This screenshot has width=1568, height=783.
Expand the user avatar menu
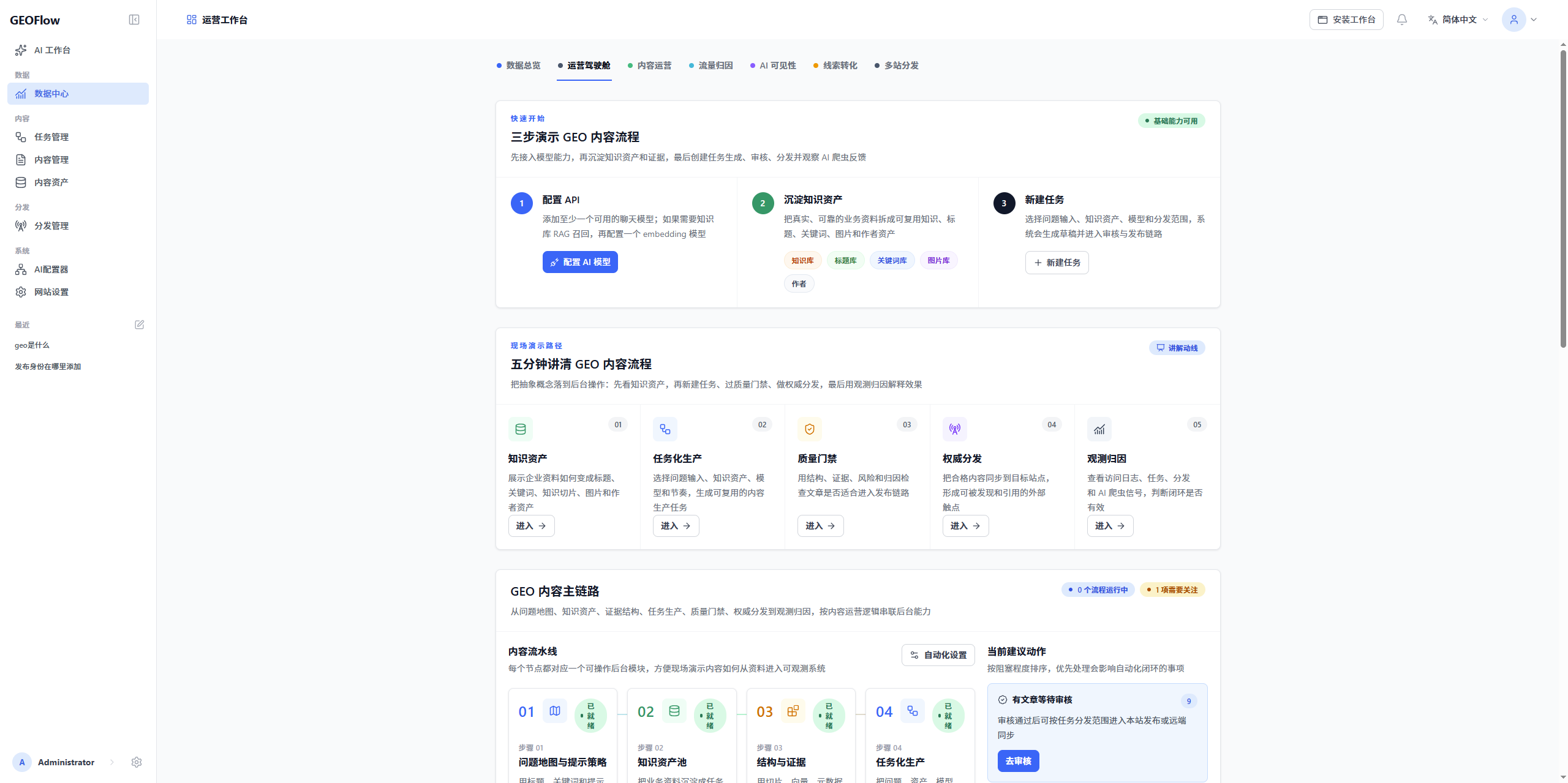pos(1520,20)
